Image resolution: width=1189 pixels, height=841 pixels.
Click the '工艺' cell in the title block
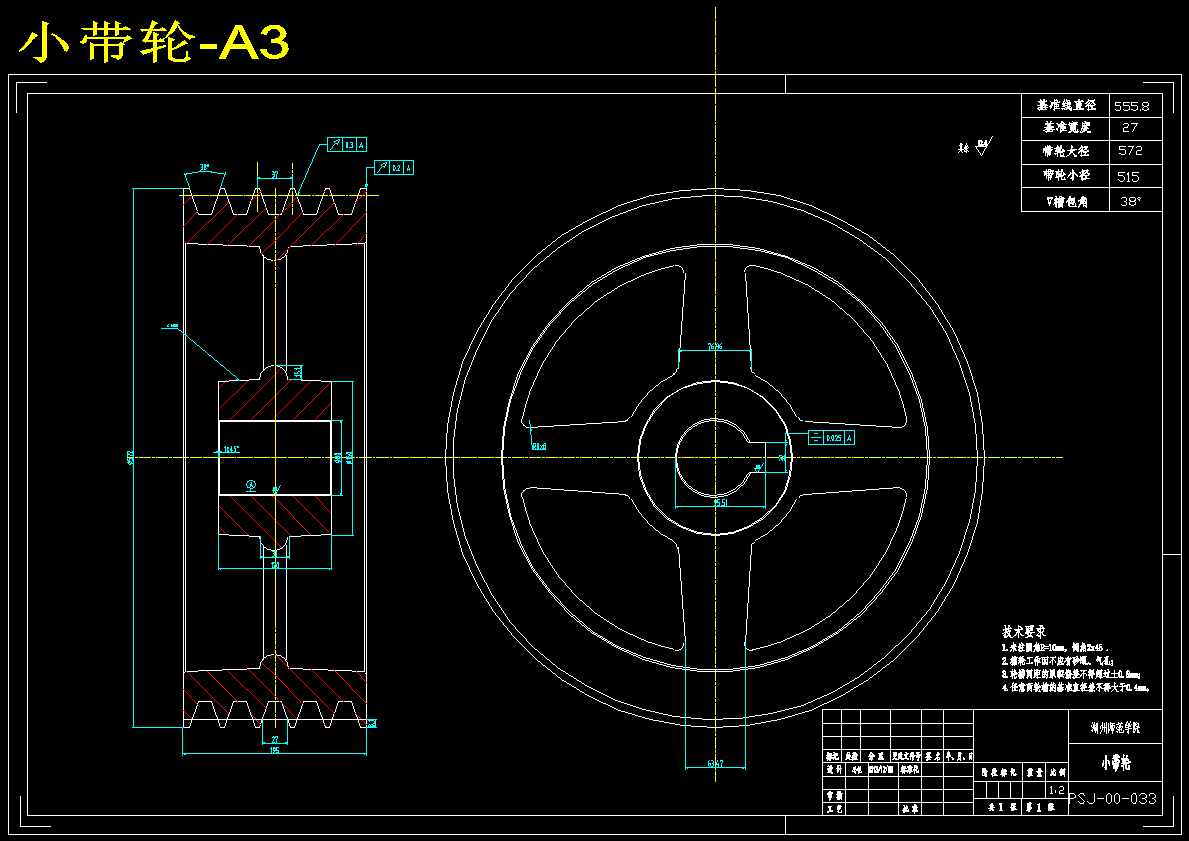(833, 809)
